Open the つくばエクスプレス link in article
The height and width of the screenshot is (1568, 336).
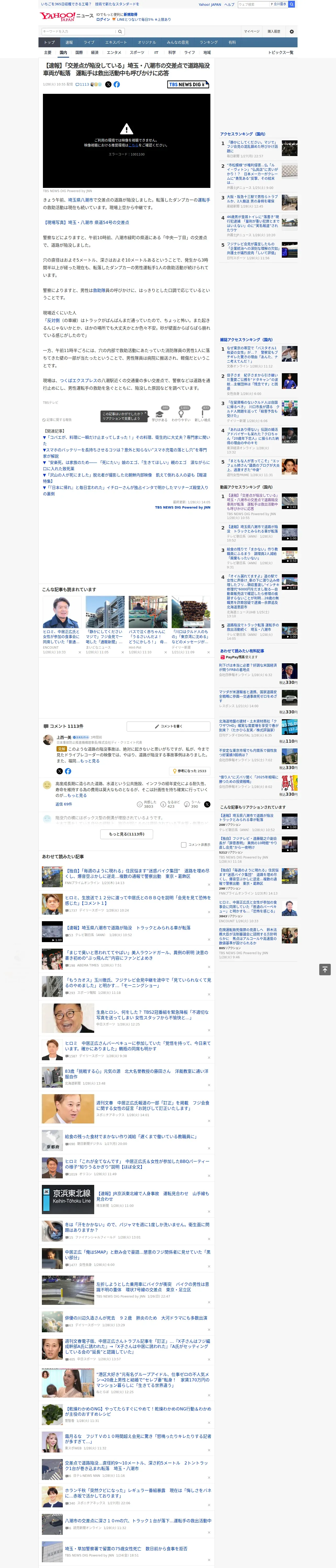coord(79,381)
